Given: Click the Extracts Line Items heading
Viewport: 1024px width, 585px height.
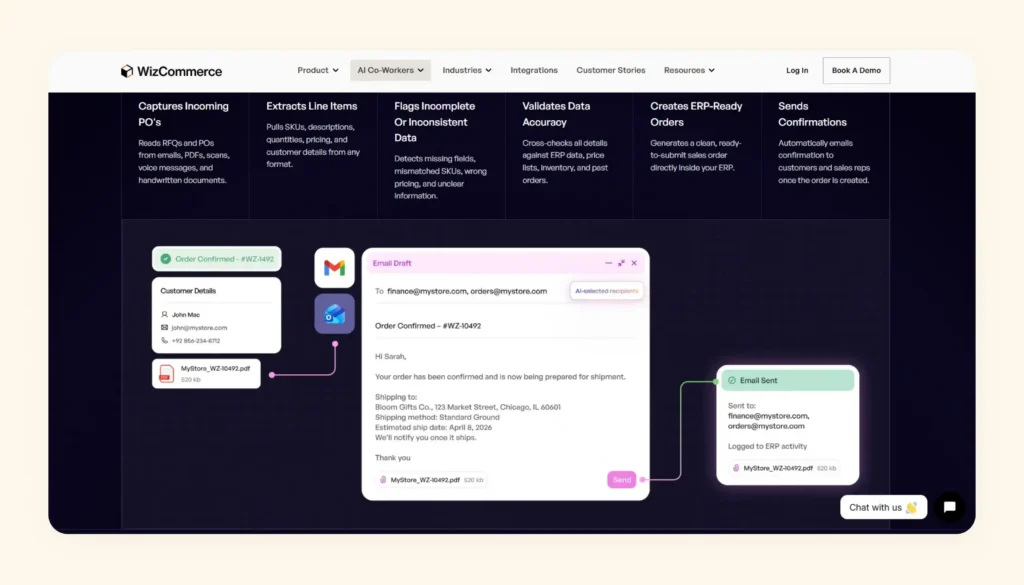Looking at the screenshot, I should [x=312, y=106].
